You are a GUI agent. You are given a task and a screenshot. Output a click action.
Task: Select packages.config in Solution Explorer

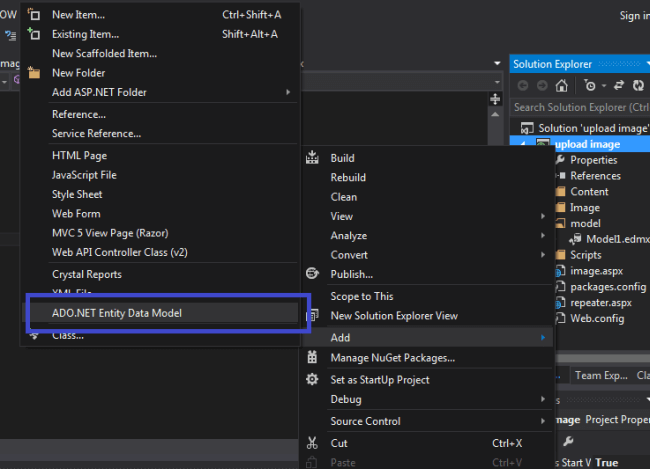pyautogui.click(x=608, y=287)
